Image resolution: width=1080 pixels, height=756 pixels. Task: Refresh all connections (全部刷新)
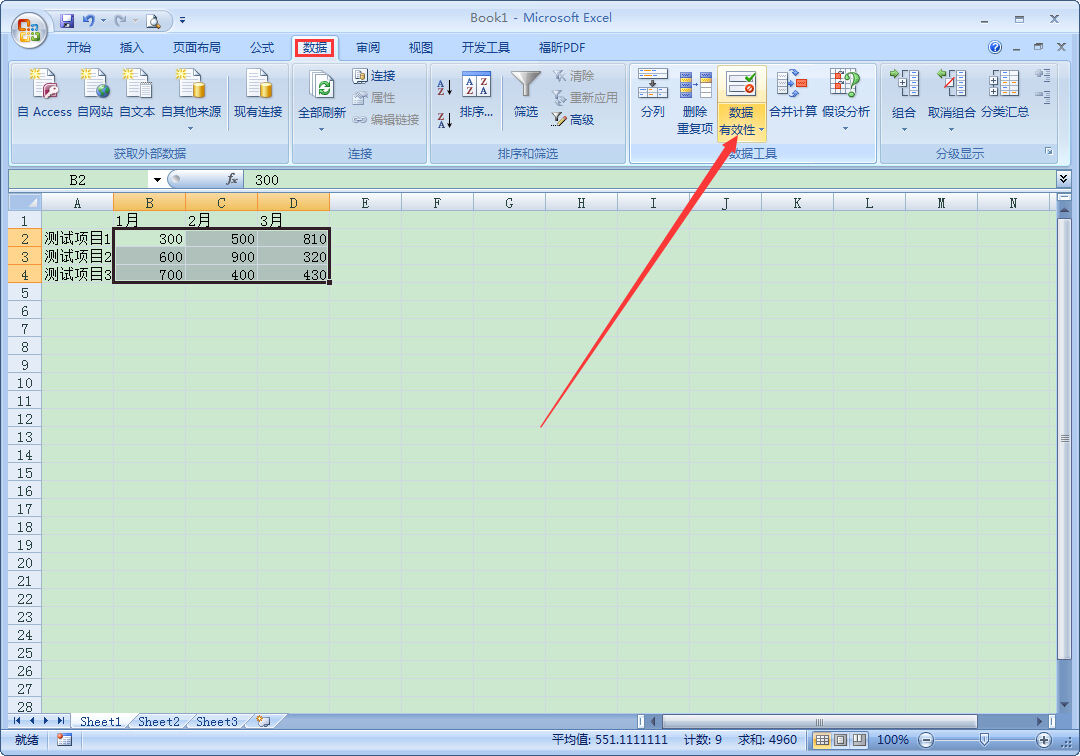[322, 94]
